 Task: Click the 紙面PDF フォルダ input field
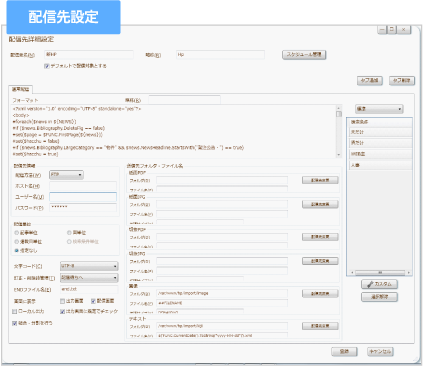pos(222,180)
